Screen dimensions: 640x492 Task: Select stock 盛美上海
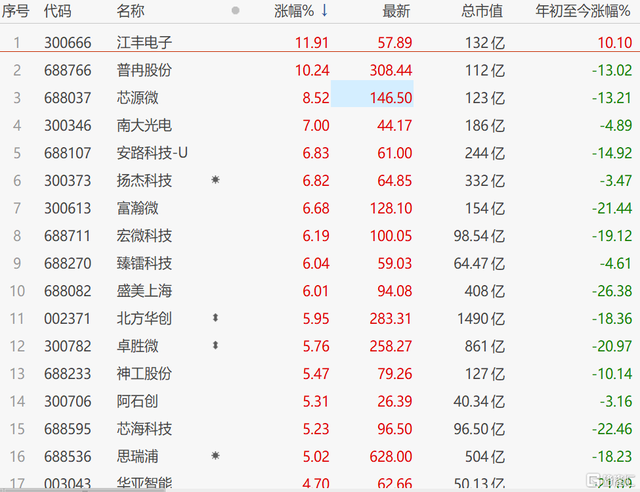(x=144, y=291)
